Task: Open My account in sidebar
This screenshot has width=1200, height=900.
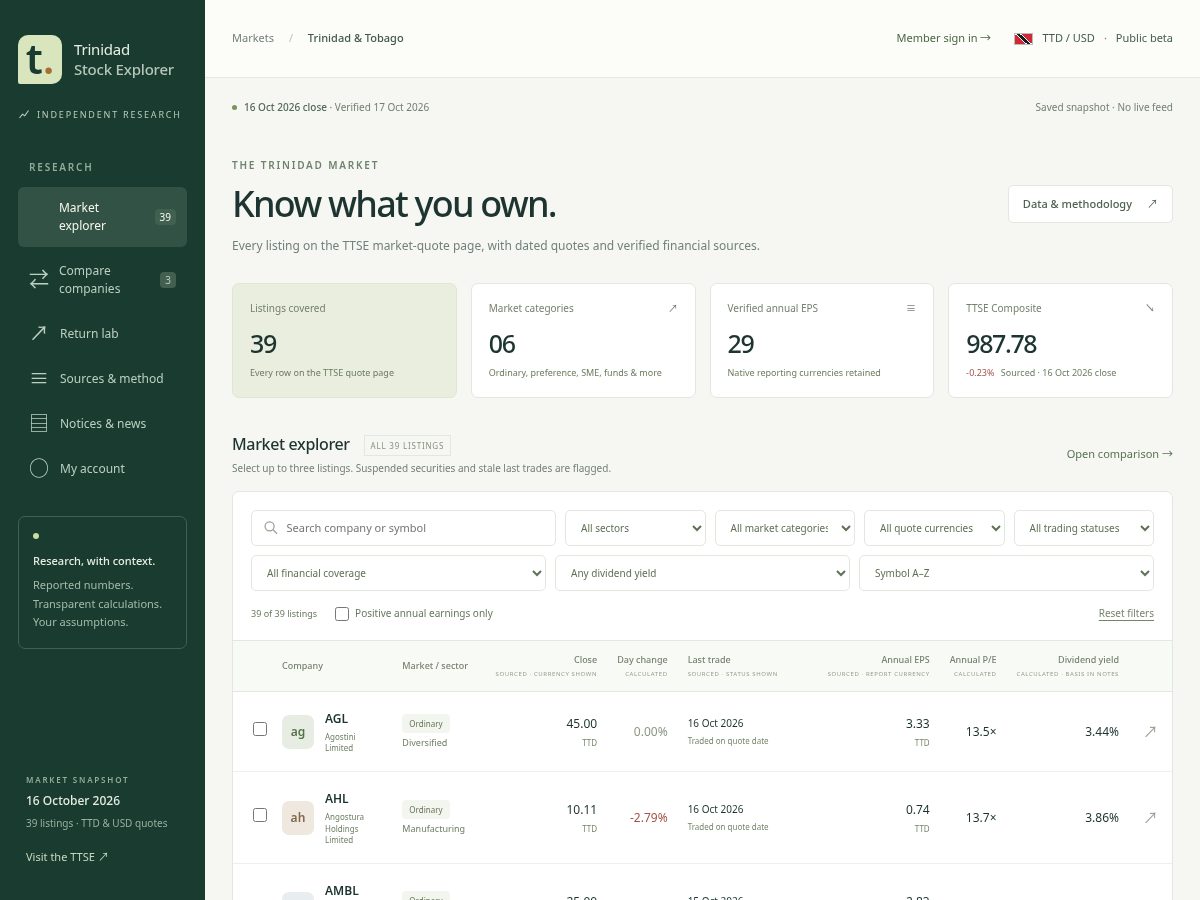Action: point(102,468)
